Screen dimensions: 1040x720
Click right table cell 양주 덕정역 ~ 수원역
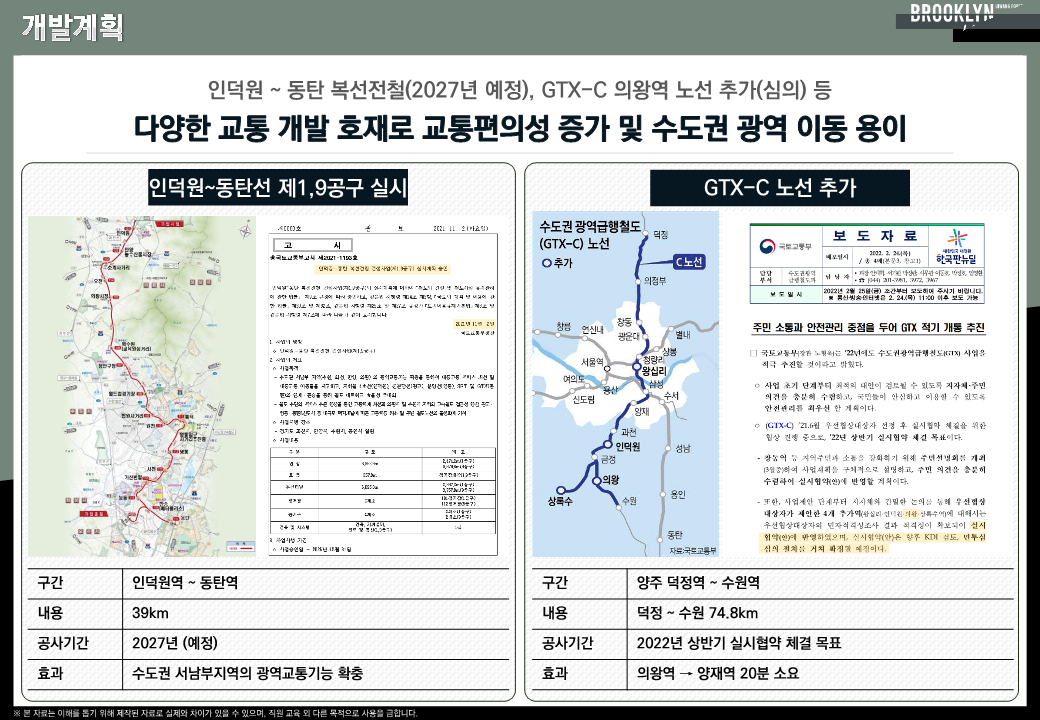tap(698, 583)
